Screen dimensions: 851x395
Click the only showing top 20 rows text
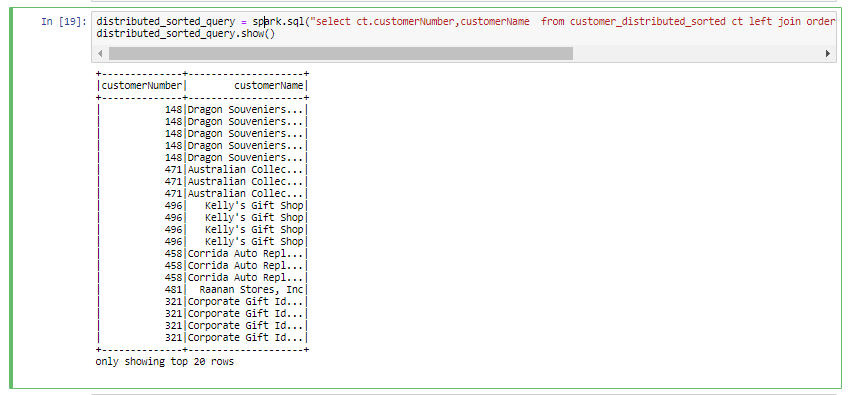[164, 361]
